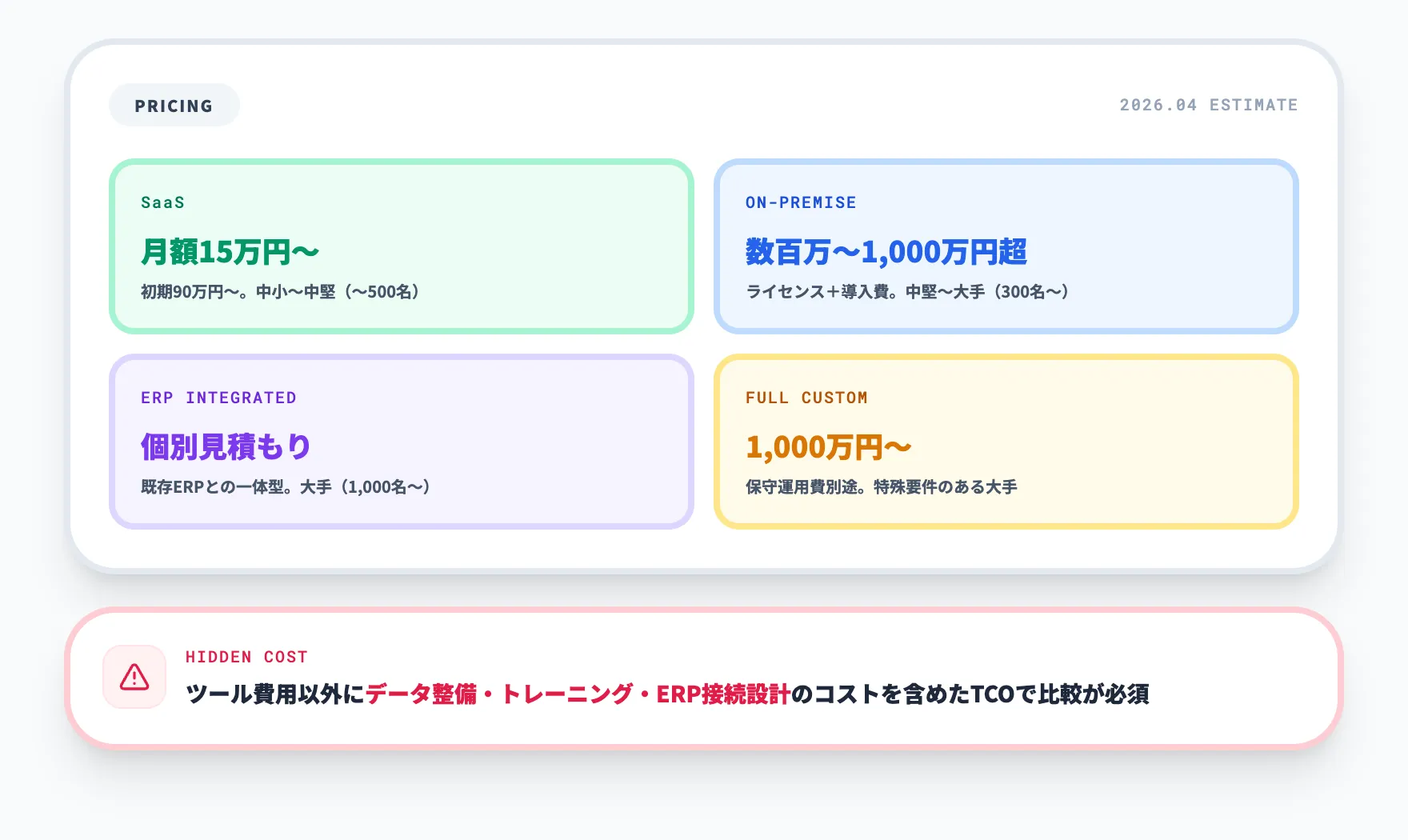Screen dimensions: 1408x840
Task: Select the ERP INTEGRATED pricing card
Action: pos(400,440)
